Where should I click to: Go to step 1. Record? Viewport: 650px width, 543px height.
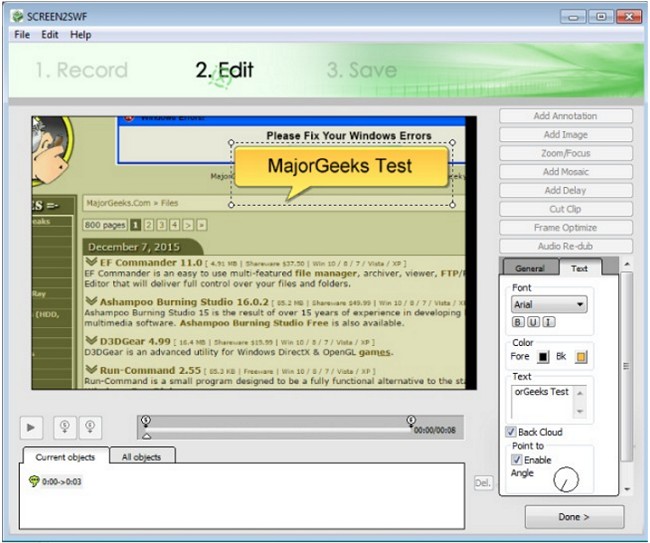click(81, 70)
